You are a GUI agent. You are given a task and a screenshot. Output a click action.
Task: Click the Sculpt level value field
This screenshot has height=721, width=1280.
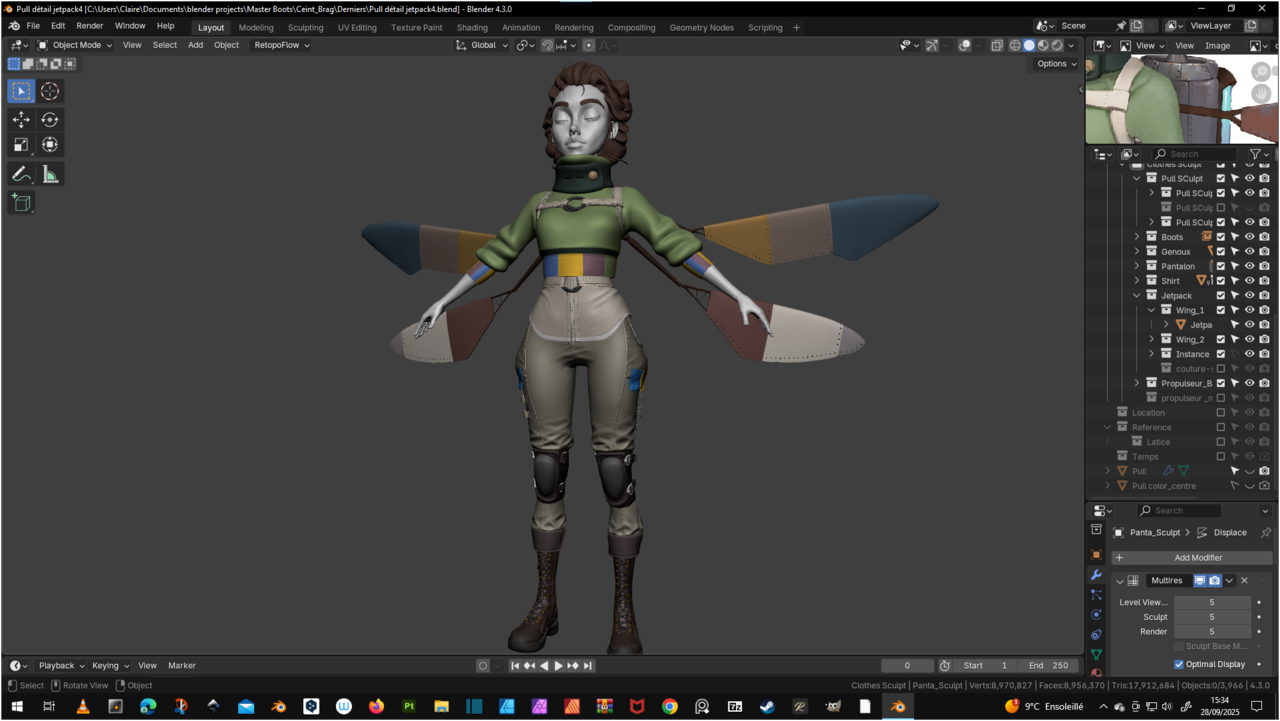tap(1211, 617)
